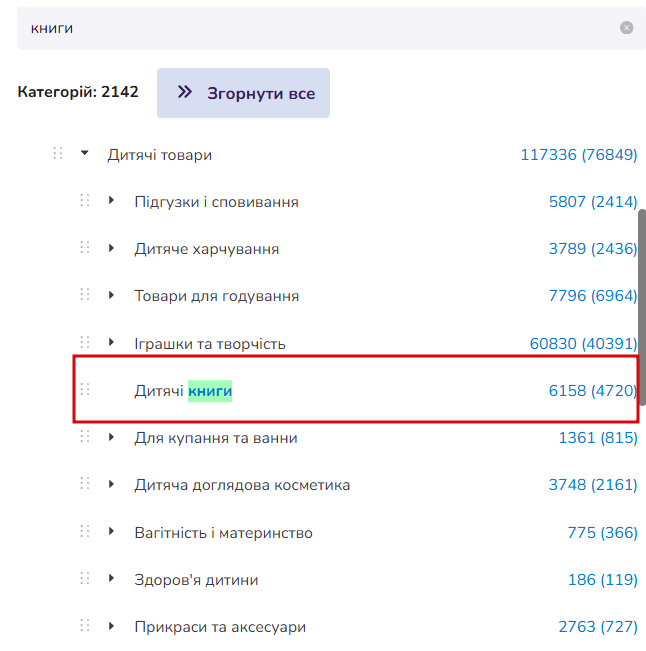Expand 'Вагітність і материнство' category
Screen dimensions: 646x651
tap(111, 531)
